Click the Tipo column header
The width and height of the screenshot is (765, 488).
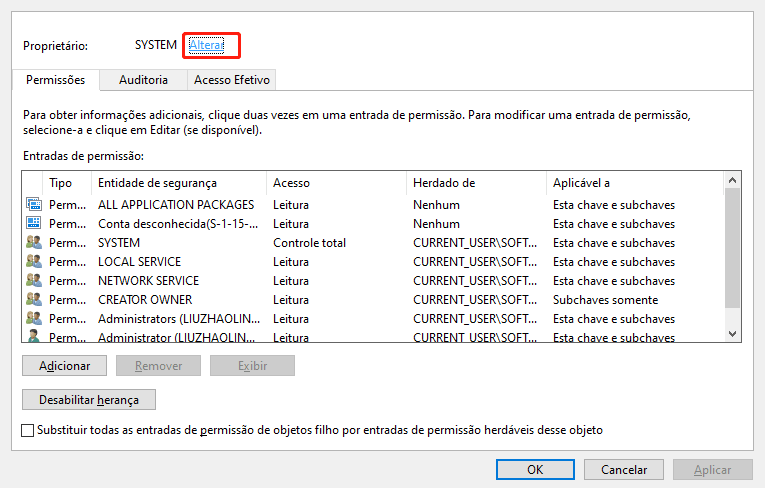point(67,183)
